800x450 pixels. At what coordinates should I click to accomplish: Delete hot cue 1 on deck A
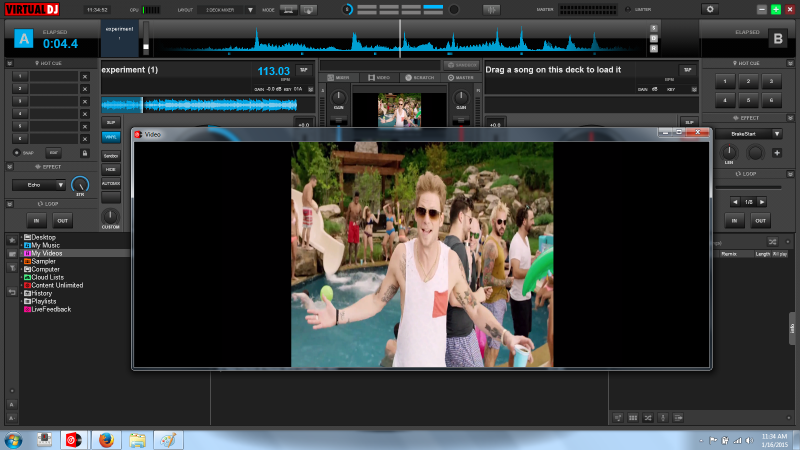pyautogui.click(x=85, y=76)
